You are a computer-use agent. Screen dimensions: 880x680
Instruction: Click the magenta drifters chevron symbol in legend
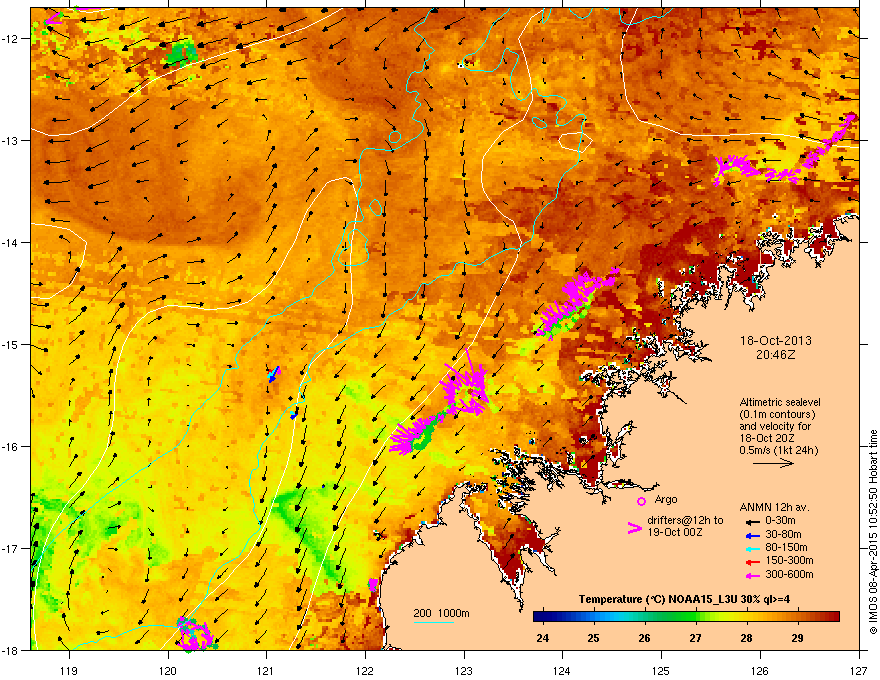(x=634, y=528)
